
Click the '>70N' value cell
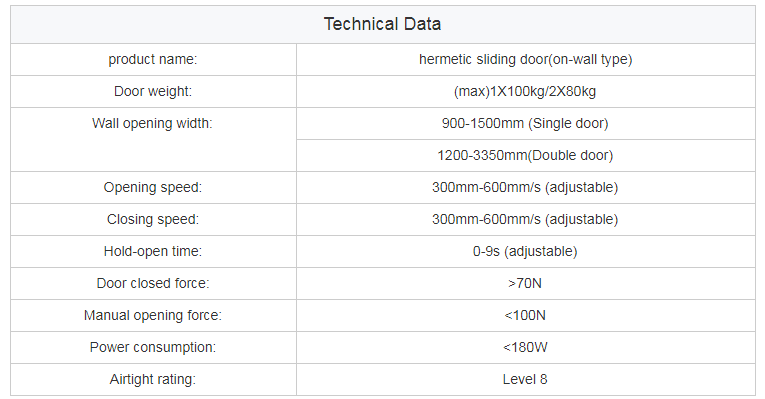525,283
